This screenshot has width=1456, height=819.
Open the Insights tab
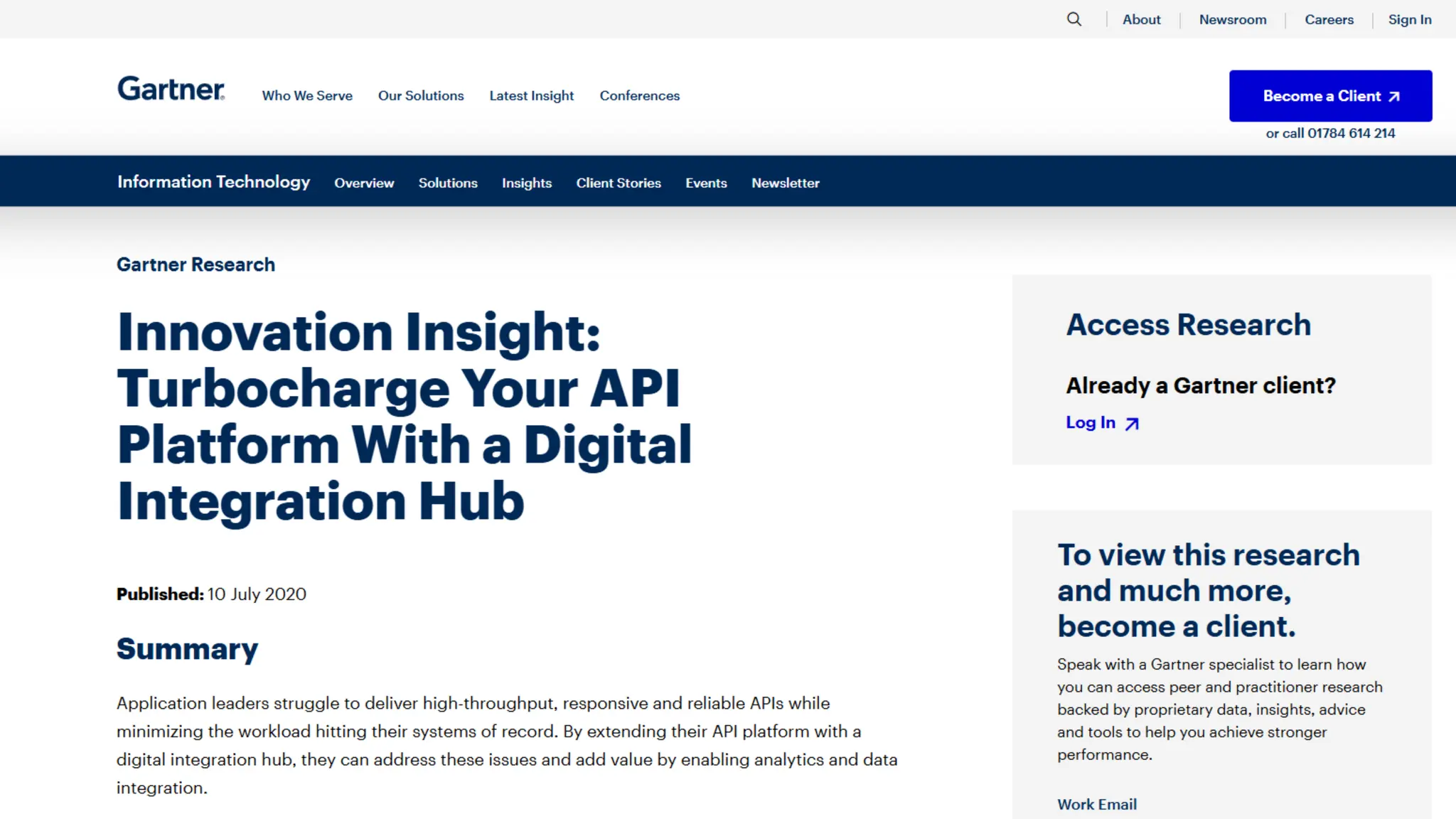pos(526,183)
